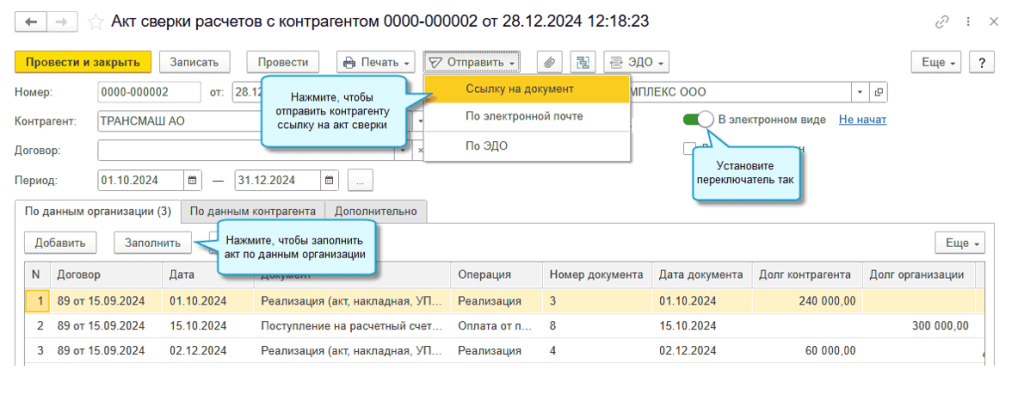Click 'Провести и закрыть' button
Viewport: 1024px width, 395px height.
pyautogui.click(x=83, y=63)
